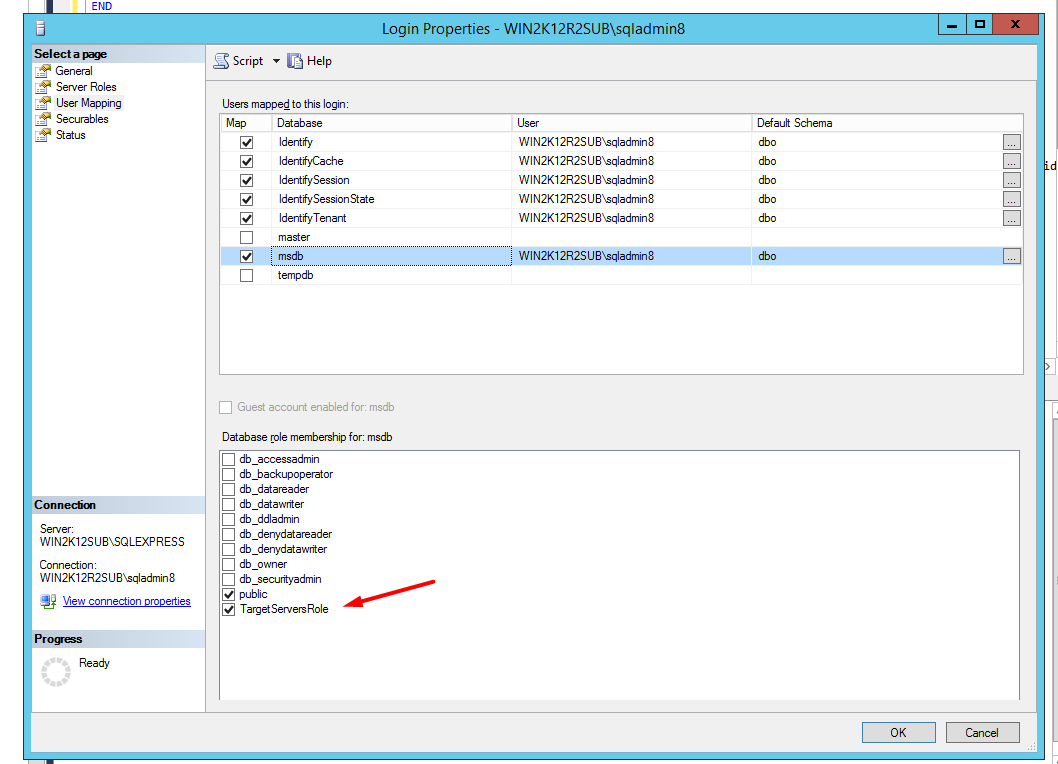Check Map for tempdb database

point(246,275)
